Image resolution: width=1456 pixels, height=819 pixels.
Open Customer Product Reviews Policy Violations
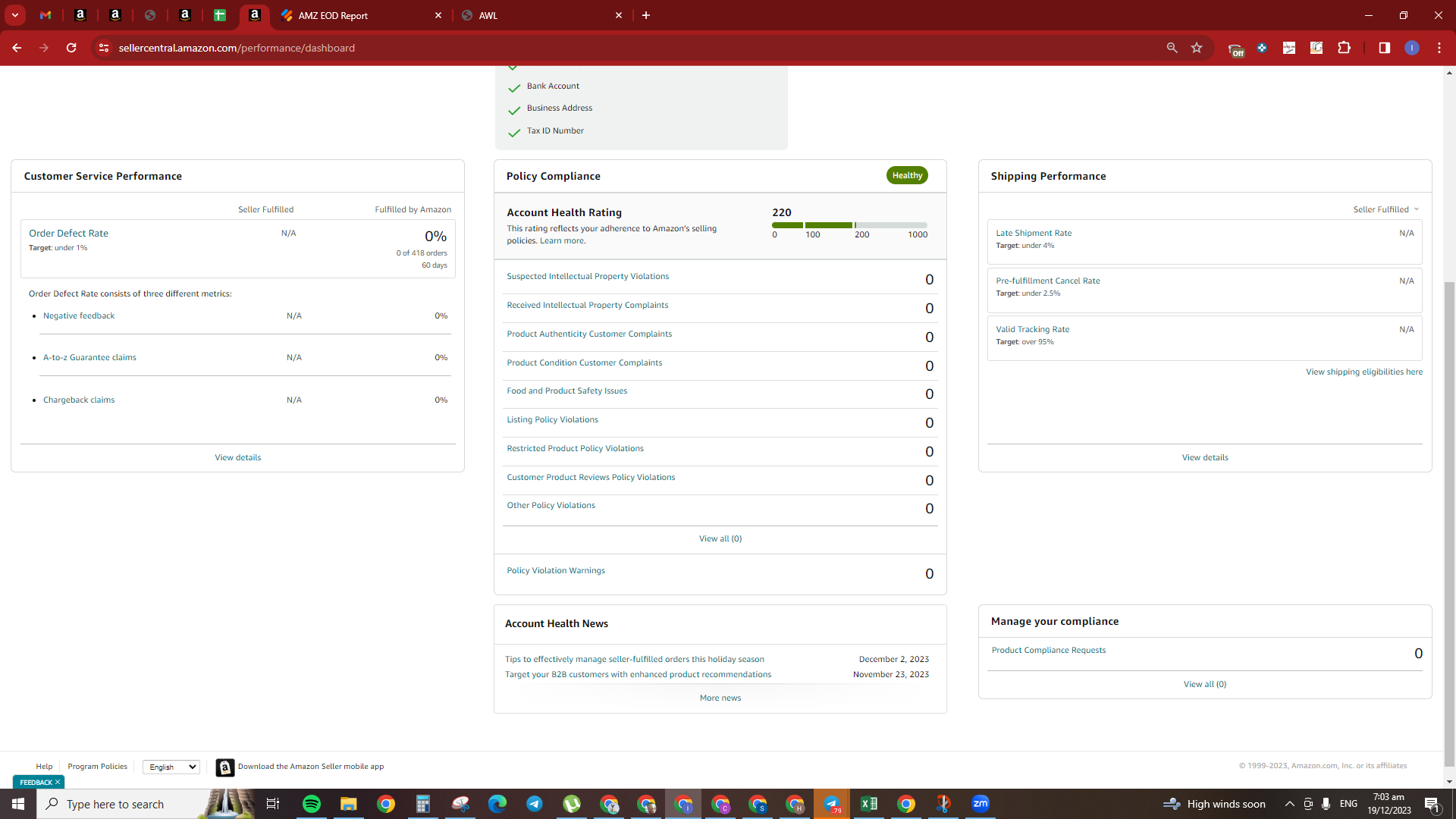pos(591,477)
